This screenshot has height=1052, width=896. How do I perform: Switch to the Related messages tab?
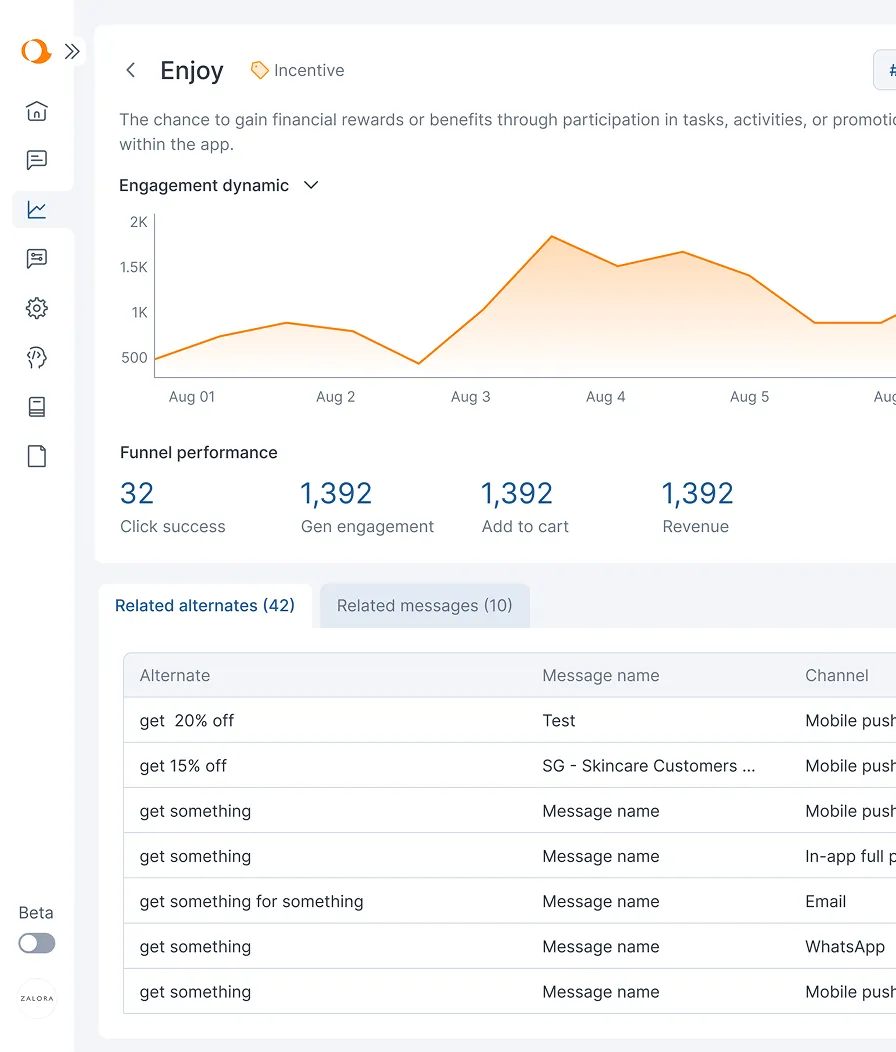[424, 605]
